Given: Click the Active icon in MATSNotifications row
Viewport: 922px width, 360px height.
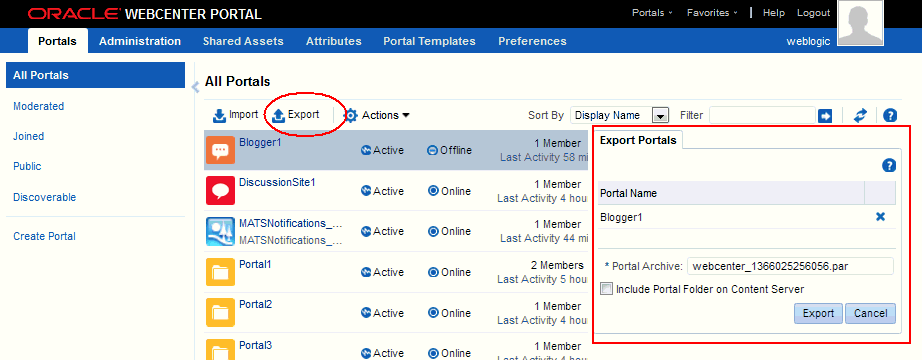Looking at the screenshot, I should pos(366,232).
